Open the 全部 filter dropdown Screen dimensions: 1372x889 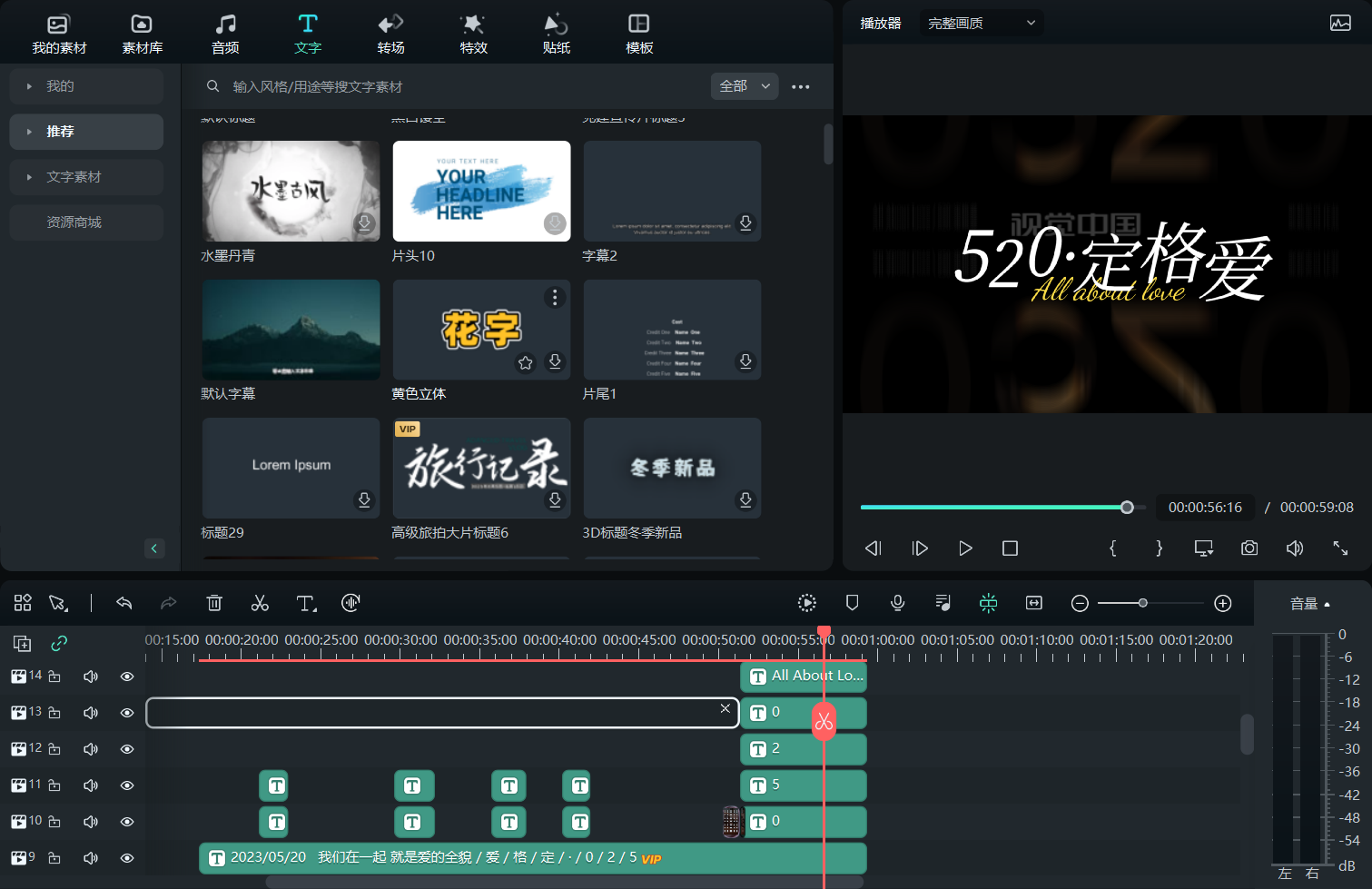pyautogui.click(x=744, y=85)
